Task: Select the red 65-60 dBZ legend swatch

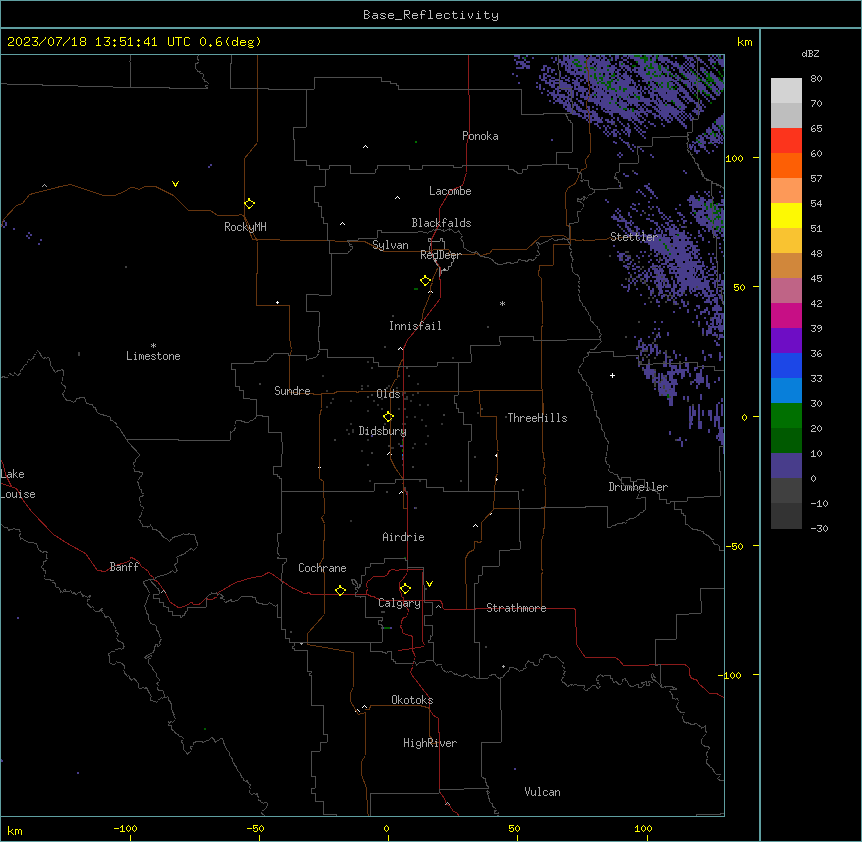Action: click(786, 141)
